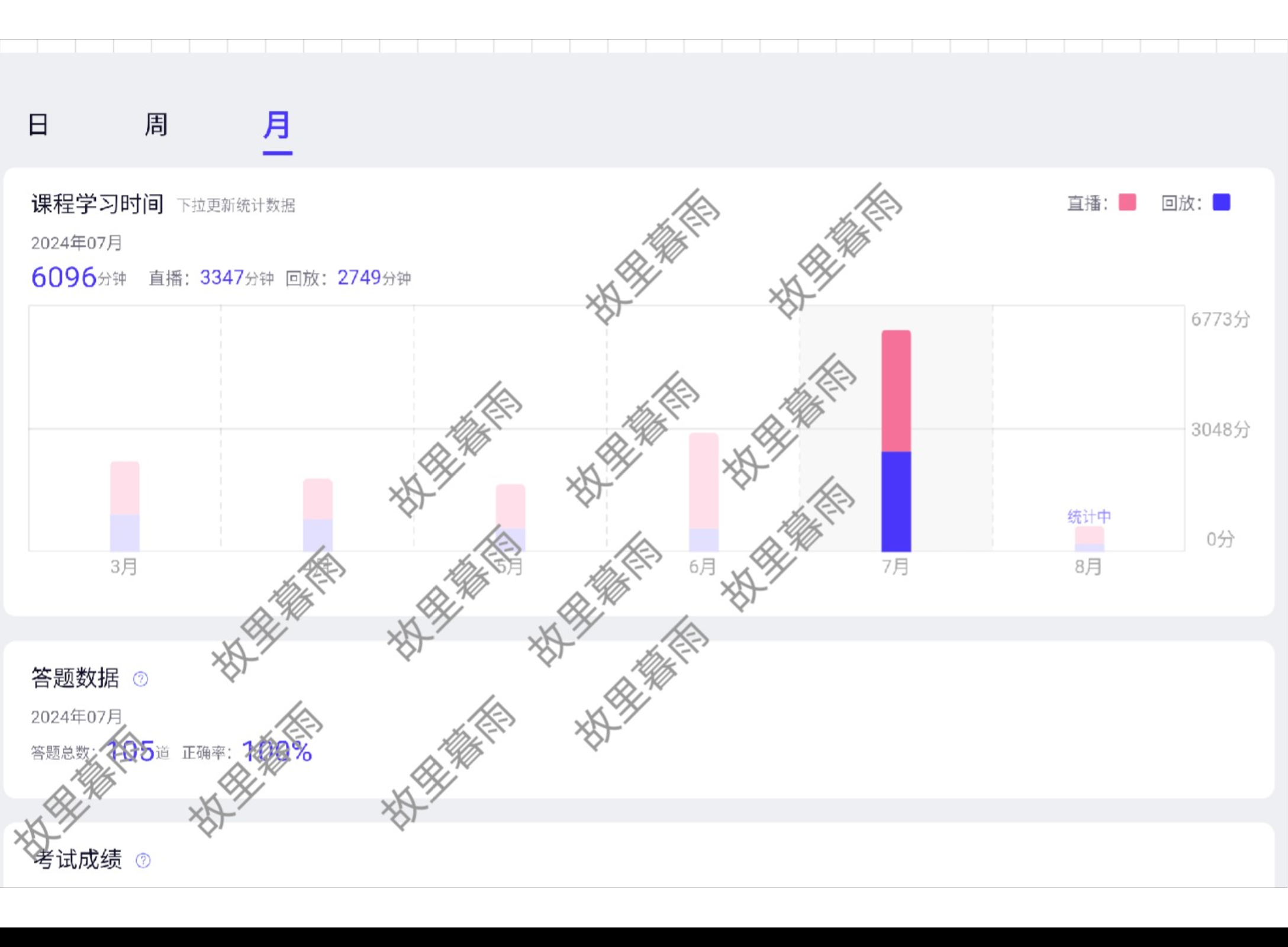Image resolution: width=1288 pixels, height=947 pixels.
Task: Click the 2024年07月 date under 答题数据
Action: tap(76, 717)
